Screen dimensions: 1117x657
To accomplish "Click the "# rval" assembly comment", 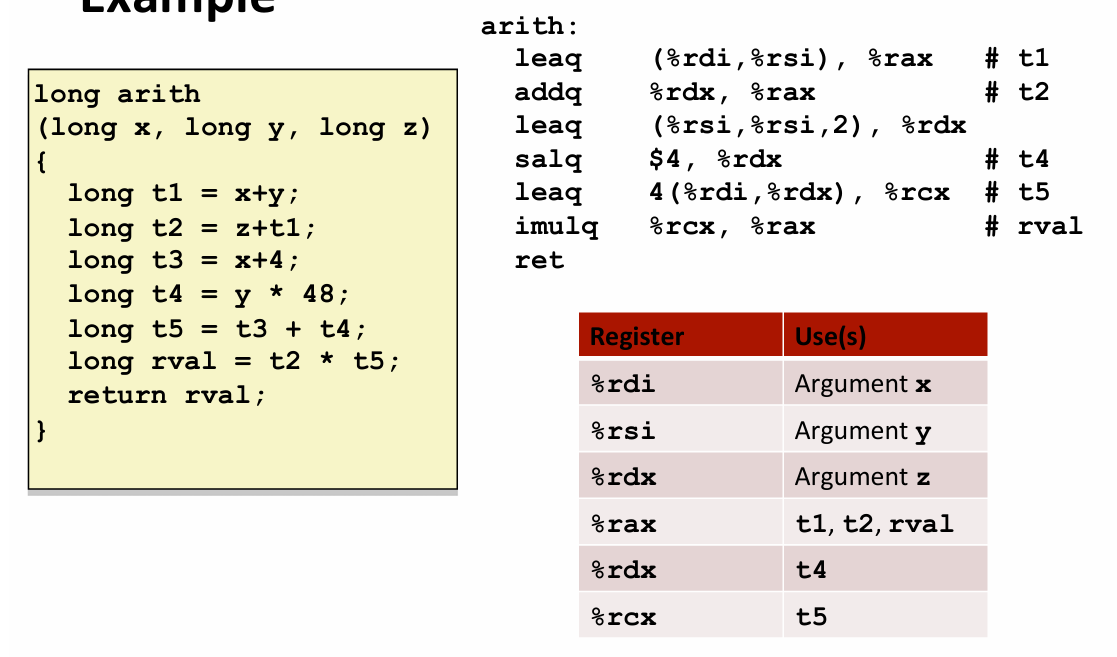I will (1034, 226).
